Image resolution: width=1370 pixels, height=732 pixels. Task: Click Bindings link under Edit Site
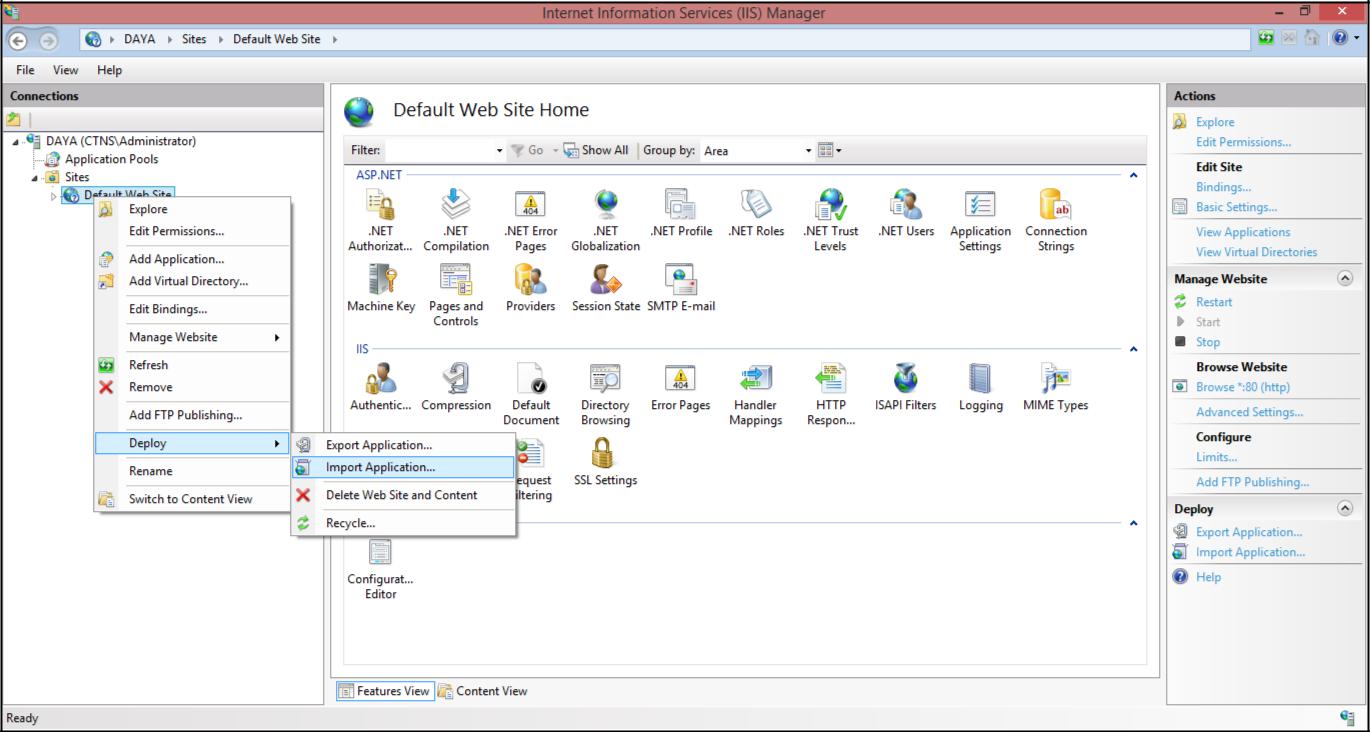[x=1223, y=187]
